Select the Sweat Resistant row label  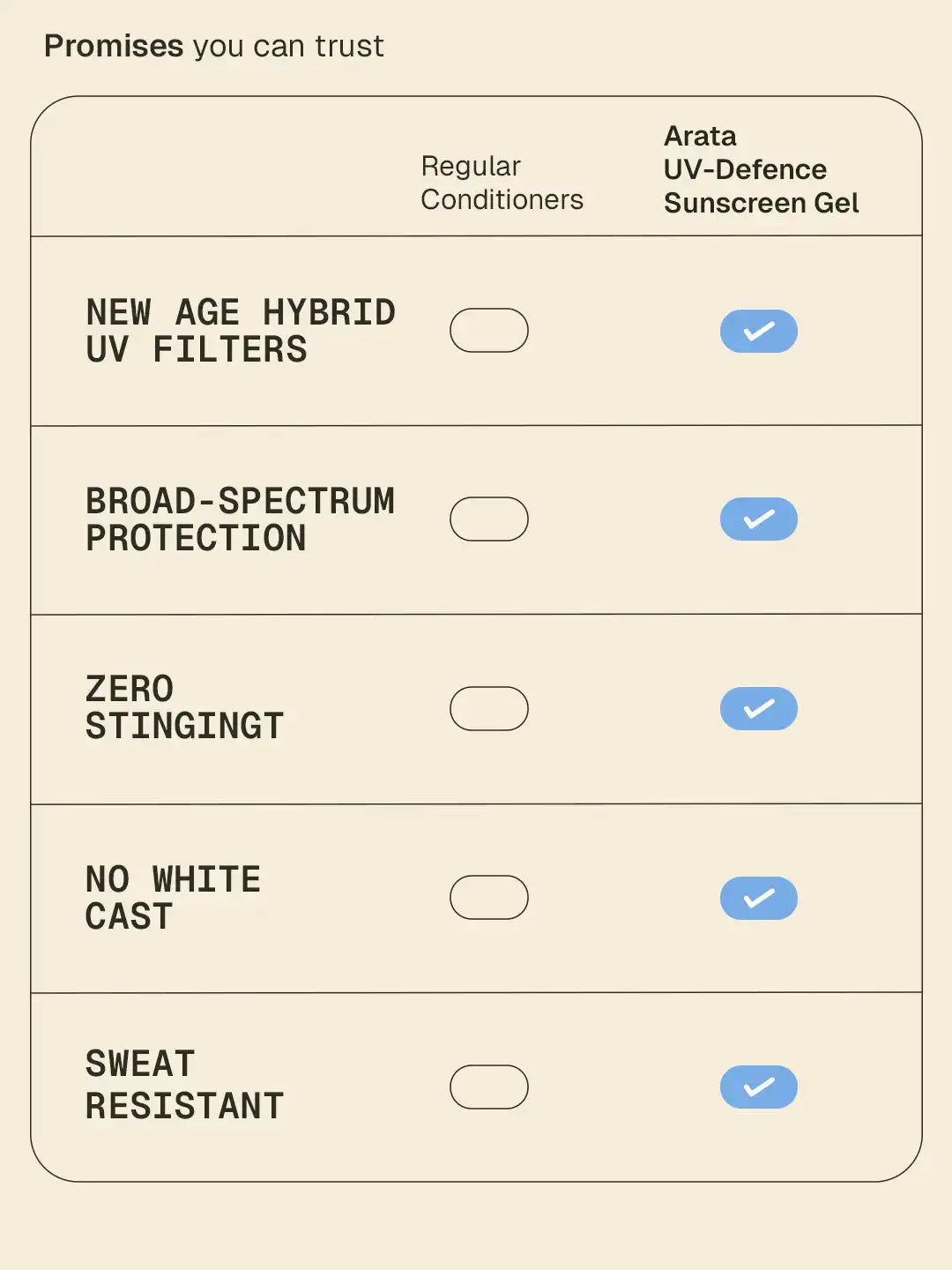[184, 1085]
